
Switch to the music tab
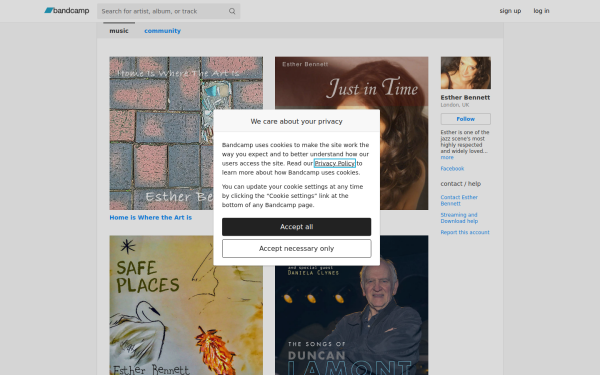(119, 31)
